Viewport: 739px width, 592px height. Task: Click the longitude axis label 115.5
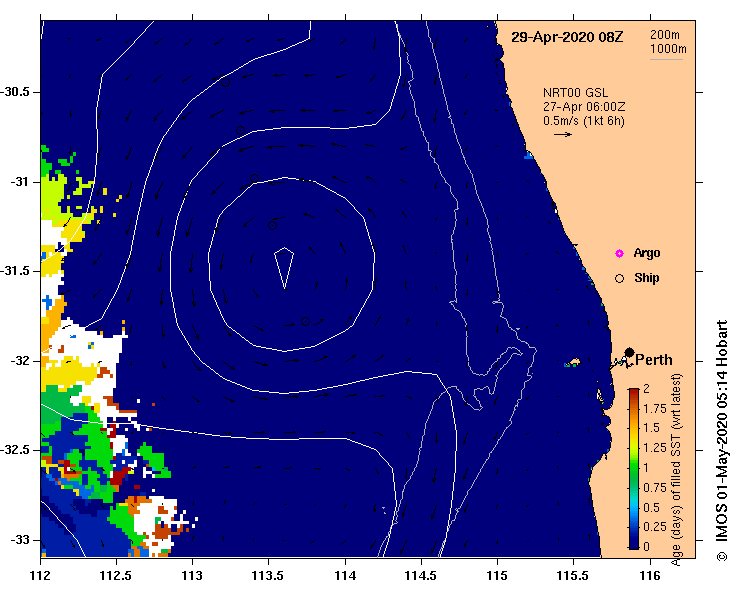tap(574, 576)
